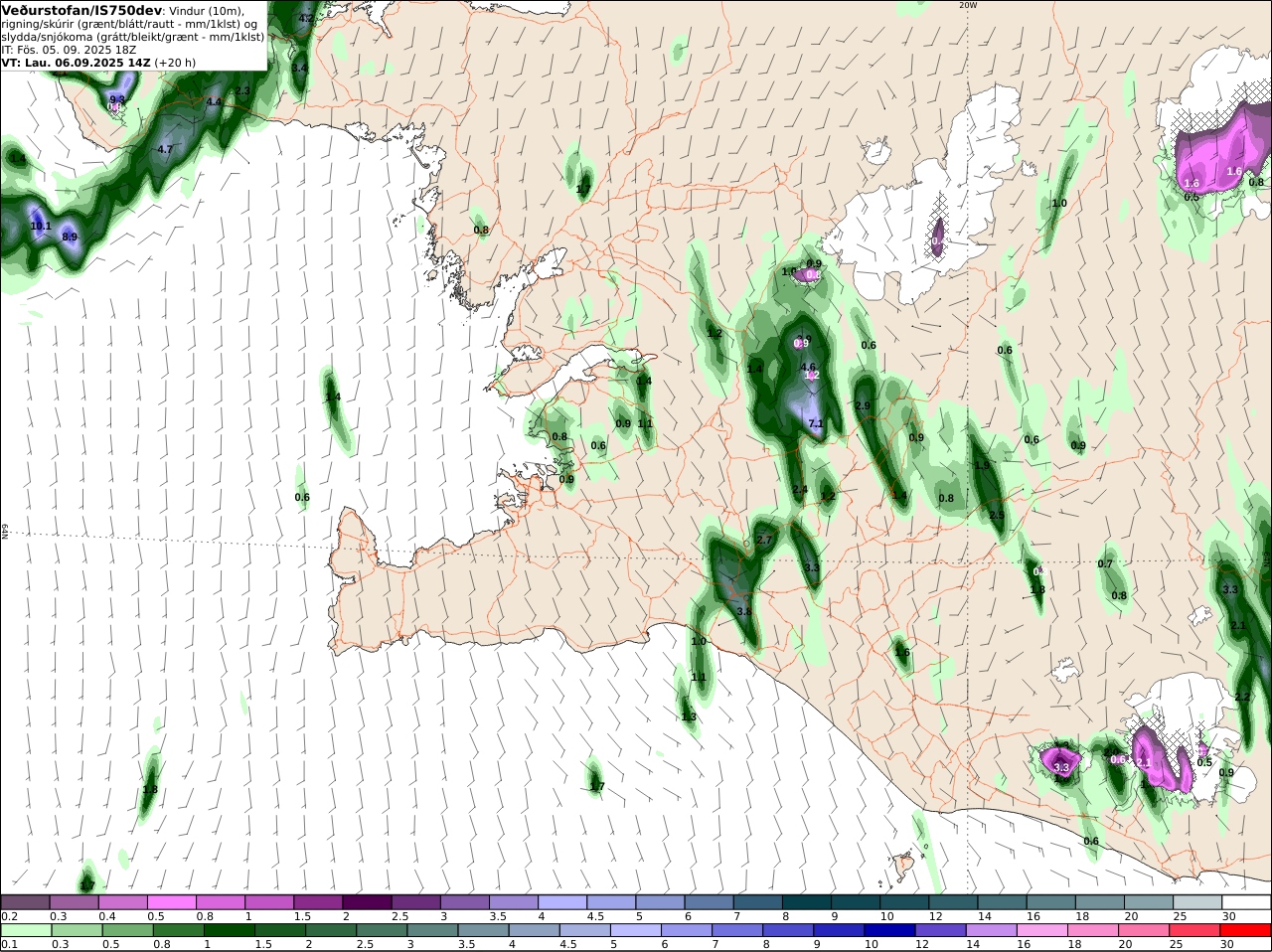The height and width of the screenshot is (952, 1272).
Task: Pick the bright red swatch after 30 in lower legend
Action: (x=1245, y=930)
